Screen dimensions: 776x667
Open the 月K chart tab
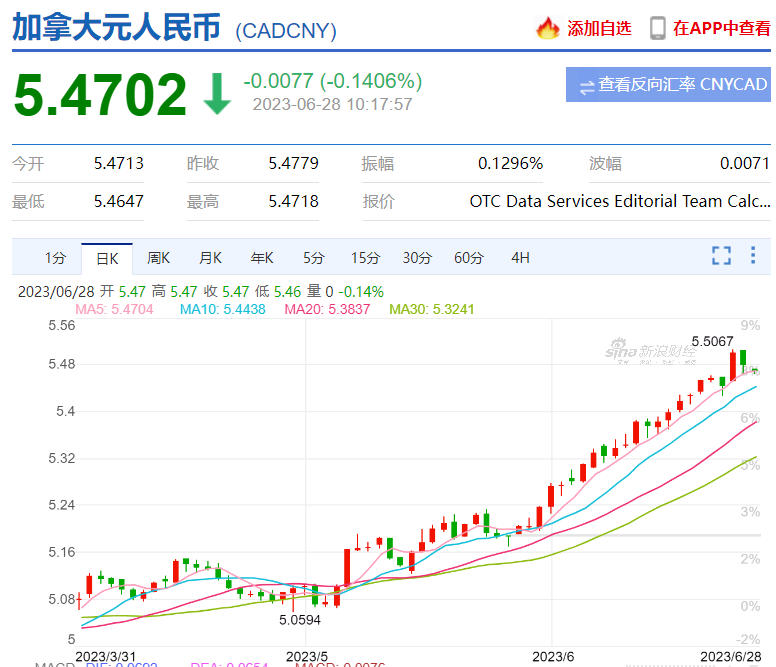pyautogui.click(x=210, y=258)
